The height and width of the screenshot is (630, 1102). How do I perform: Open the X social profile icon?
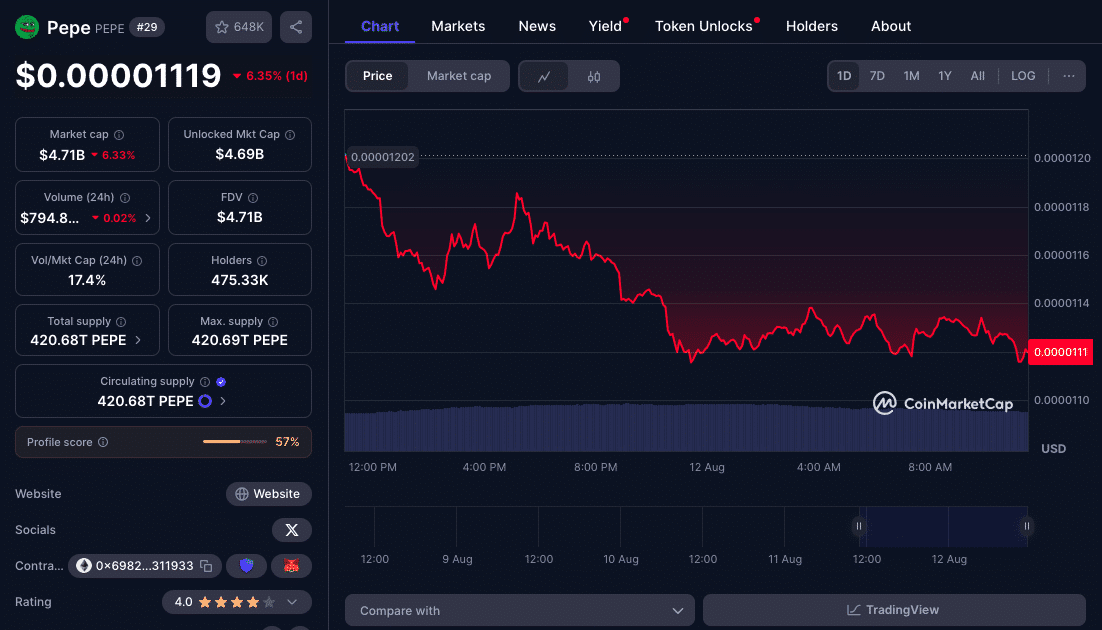point(292,530)
